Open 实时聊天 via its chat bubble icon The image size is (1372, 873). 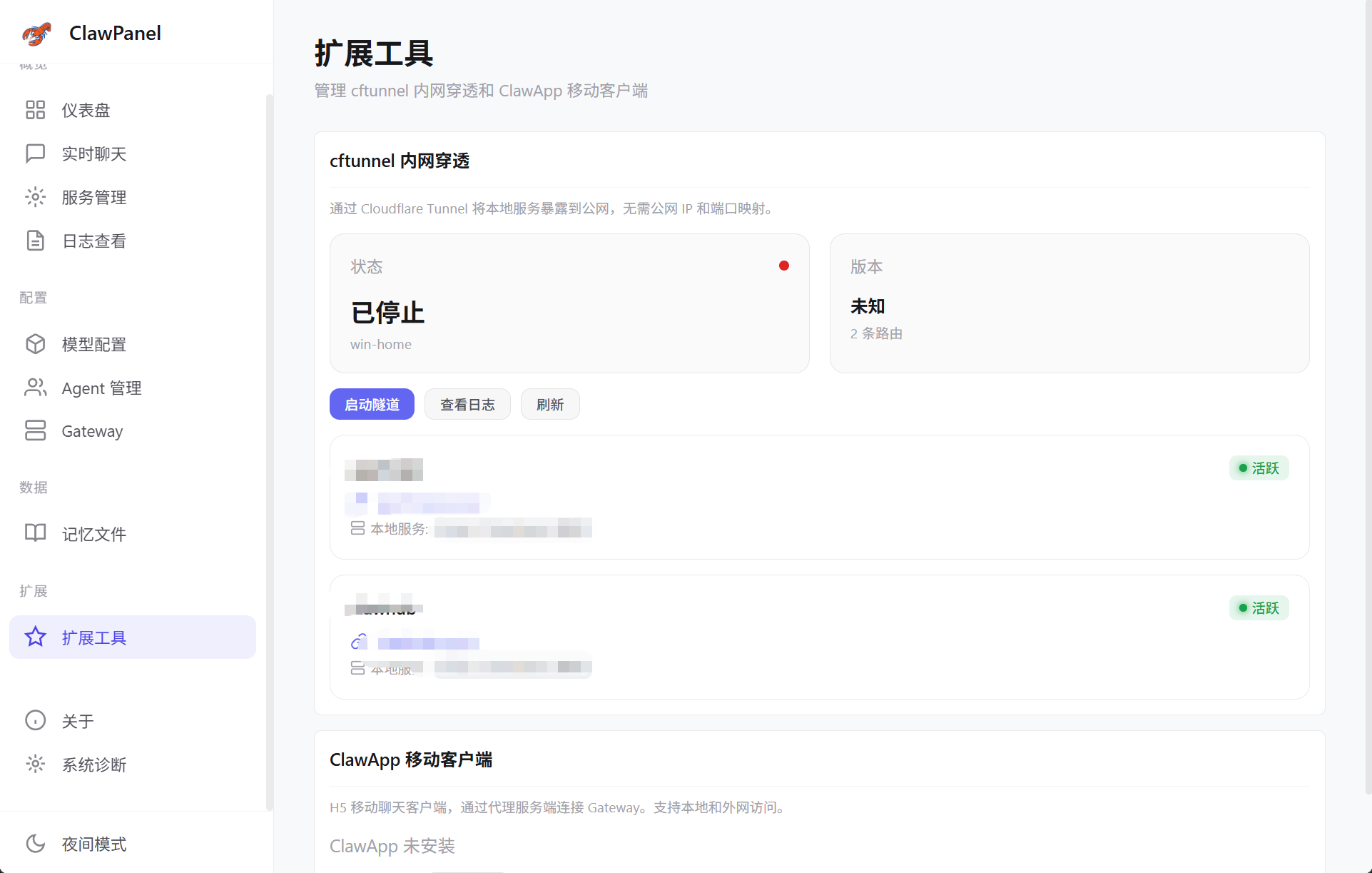coord(36,153)
